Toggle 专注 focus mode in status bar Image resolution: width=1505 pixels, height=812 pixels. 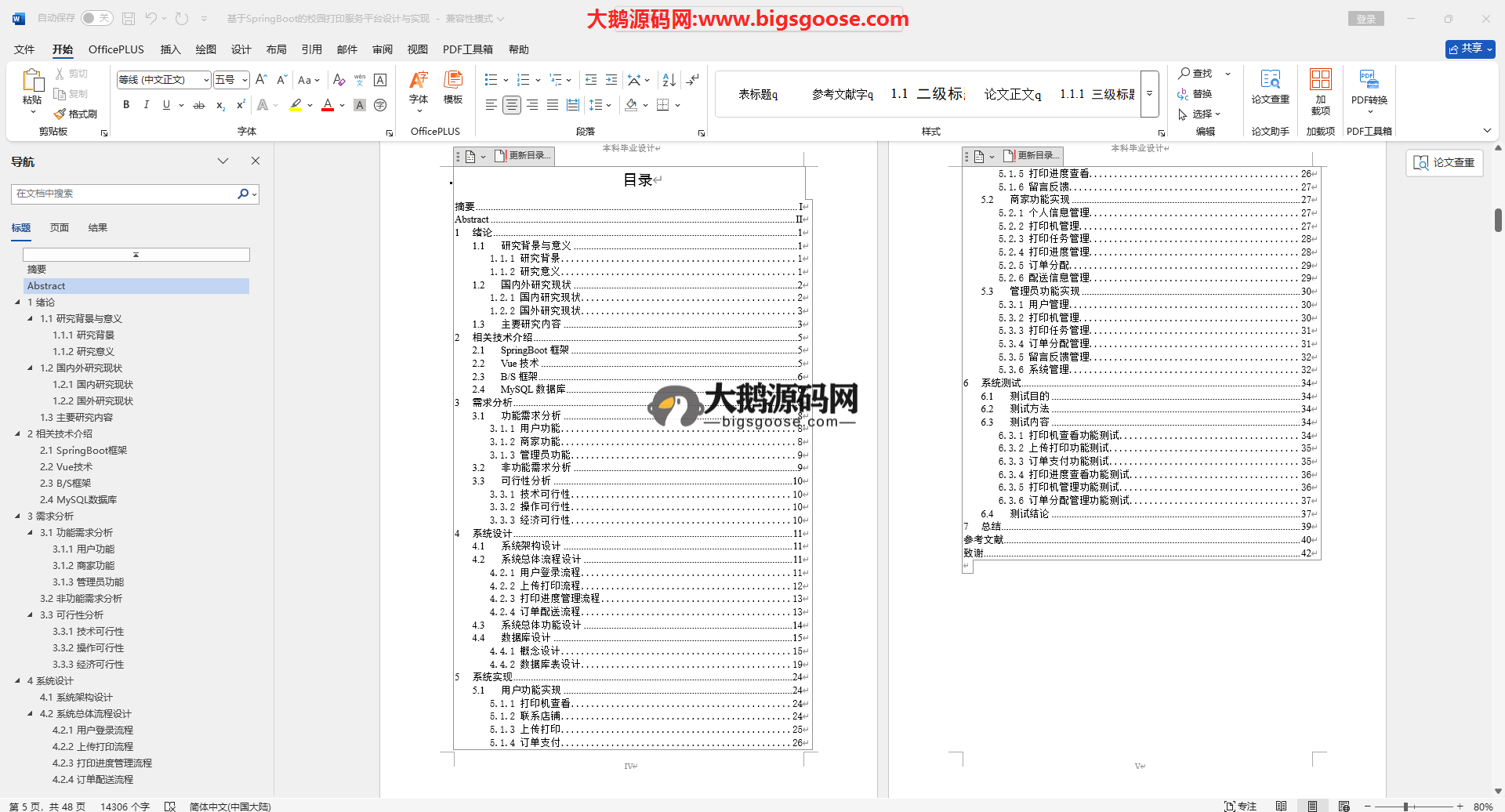1240,806
